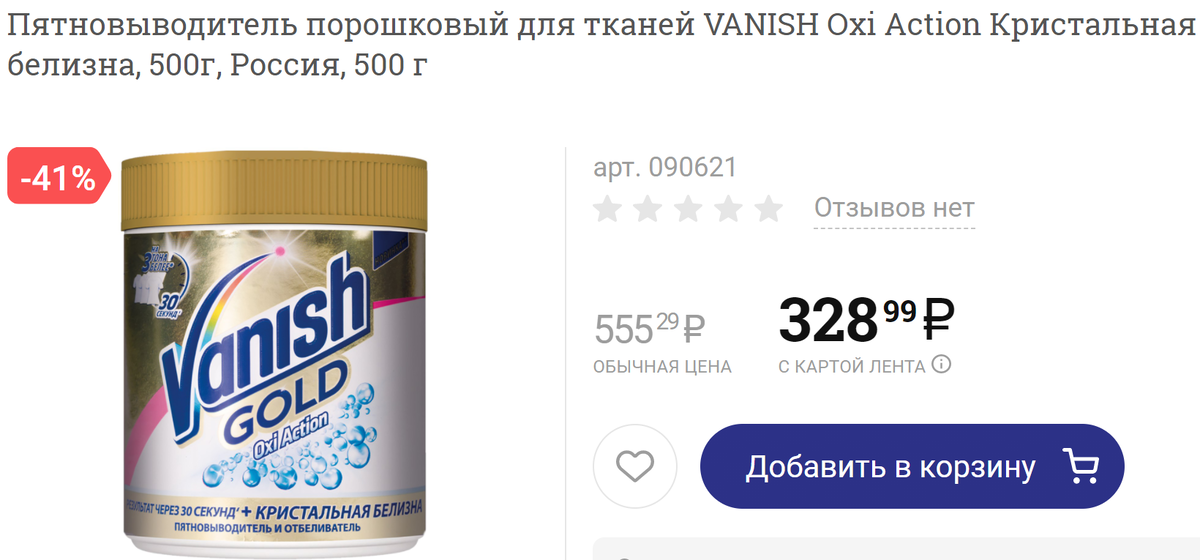1200x560 pixels.
Task: Click the article number арт. 090621
Action: (x=665, y=167)
